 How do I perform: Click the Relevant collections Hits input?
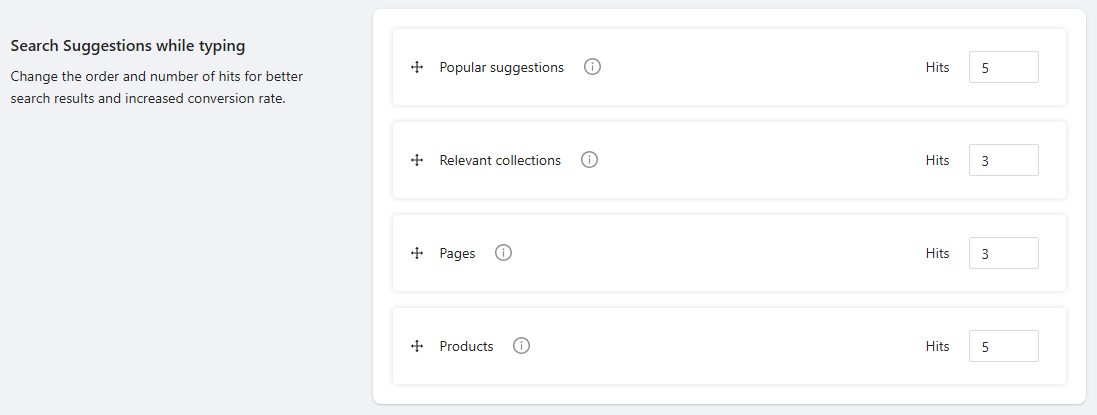coord(1003,160)
